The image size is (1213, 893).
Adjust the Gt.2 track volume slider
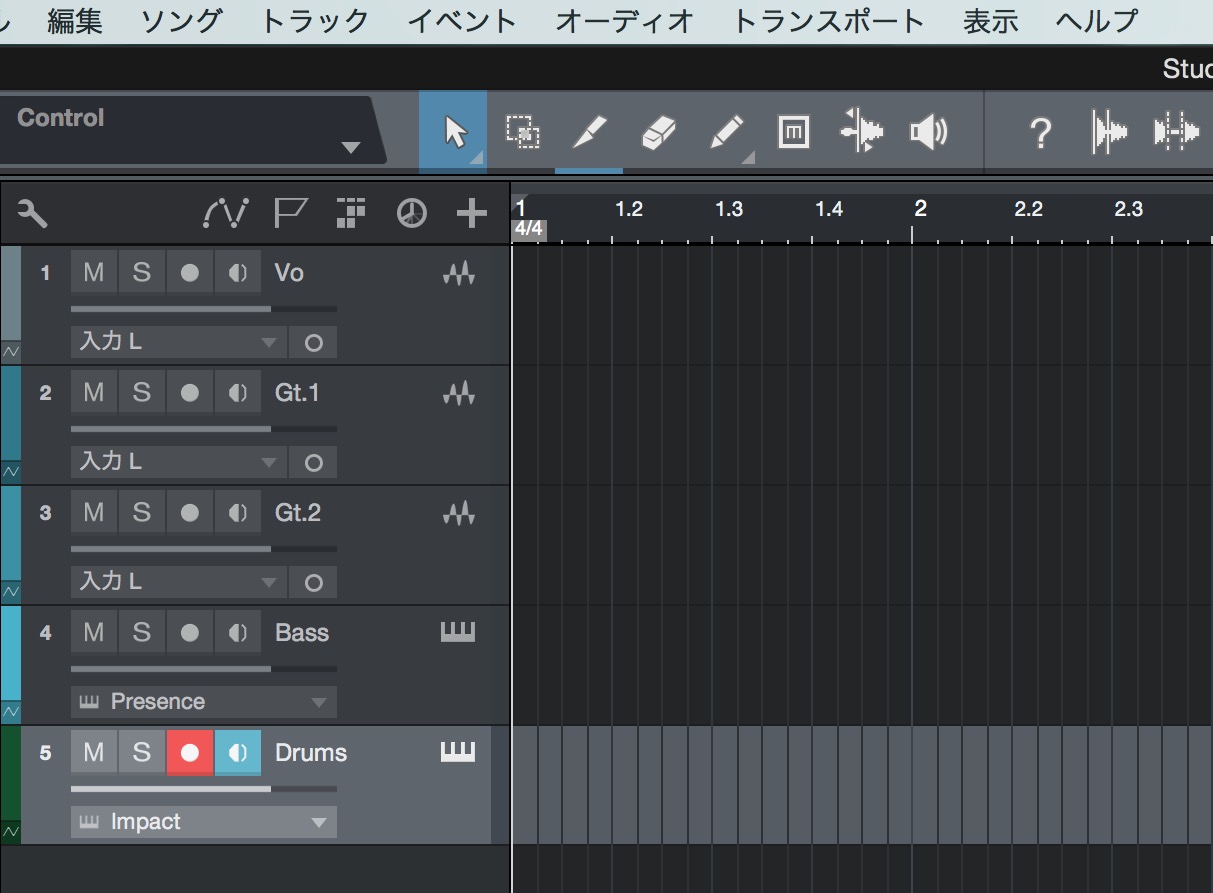coord(204,549)
